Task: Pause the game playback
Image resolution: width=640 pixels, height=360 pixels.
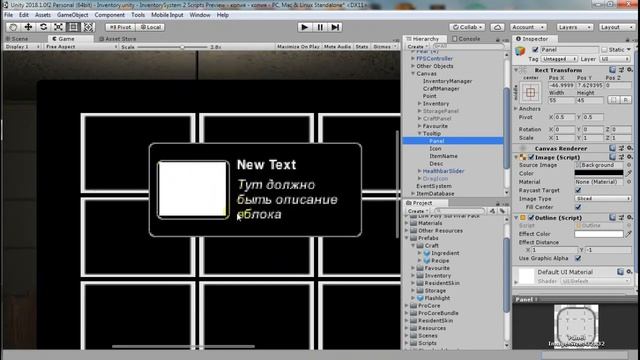Action: click(320, 27)
